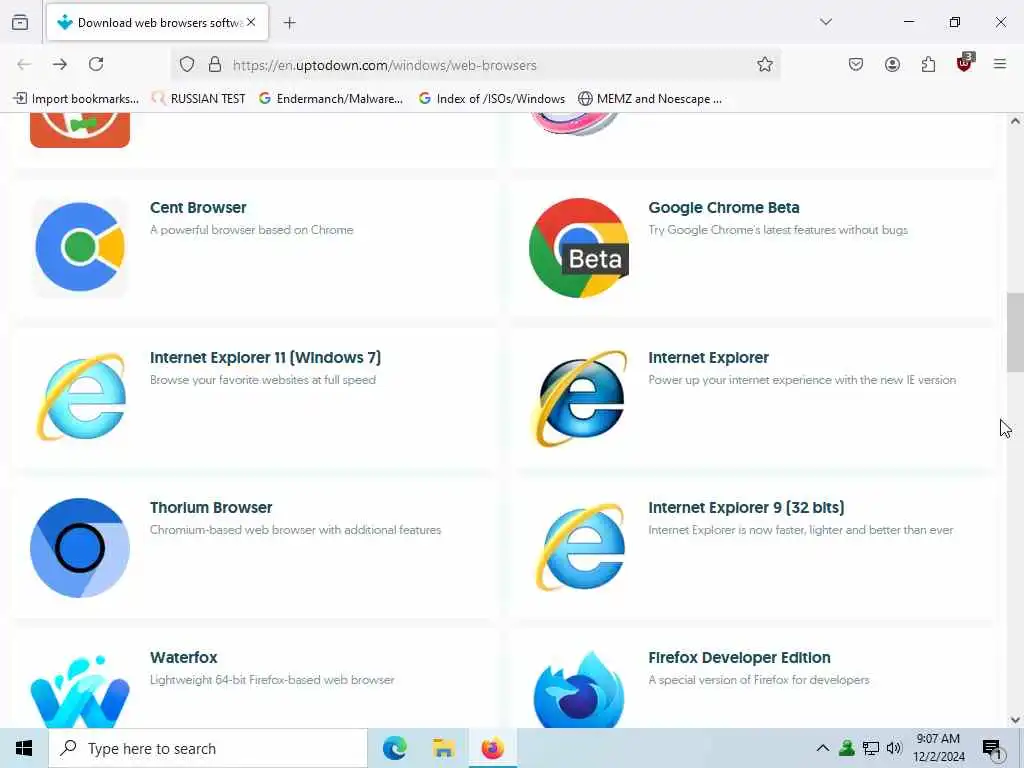Go back with the browser back arrow
This screenshot has height=768, width=1024.
(x=24, y=64)
